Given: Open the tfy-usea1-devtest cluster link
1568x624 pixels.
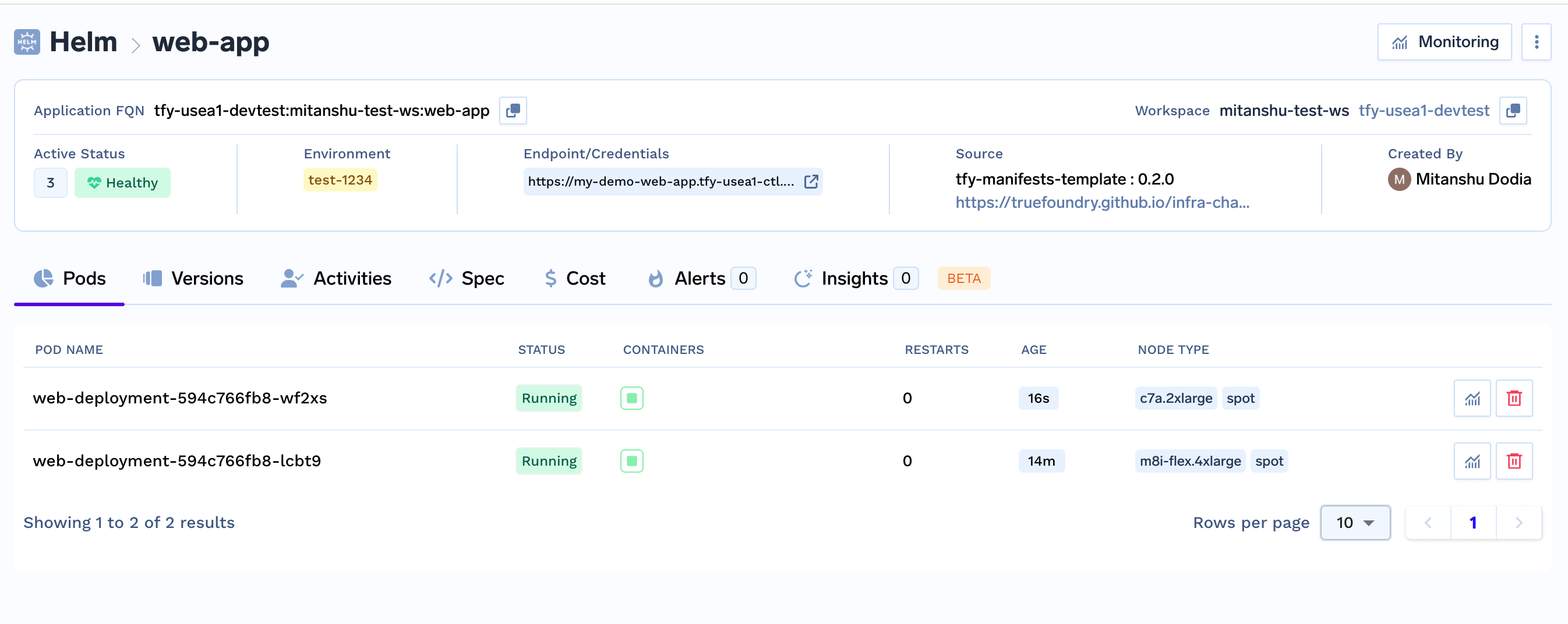Looking at the screenshot, I should pos(1424,111).
